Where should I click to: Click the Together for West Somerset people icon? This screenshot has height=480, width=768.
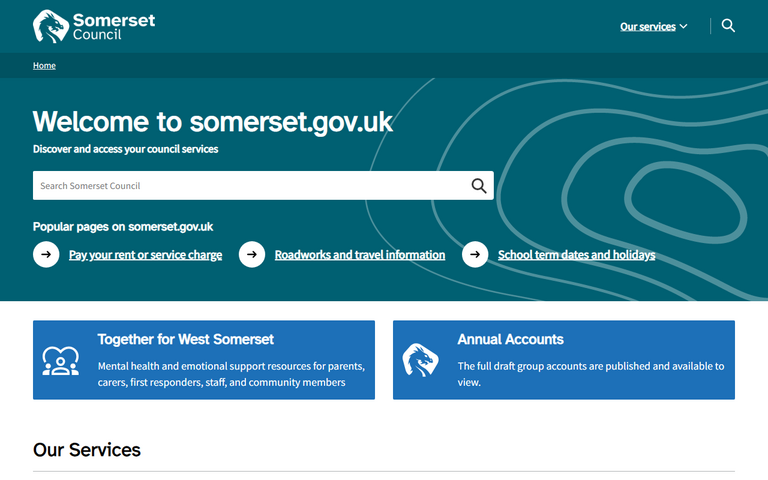(x=61, y=360)
